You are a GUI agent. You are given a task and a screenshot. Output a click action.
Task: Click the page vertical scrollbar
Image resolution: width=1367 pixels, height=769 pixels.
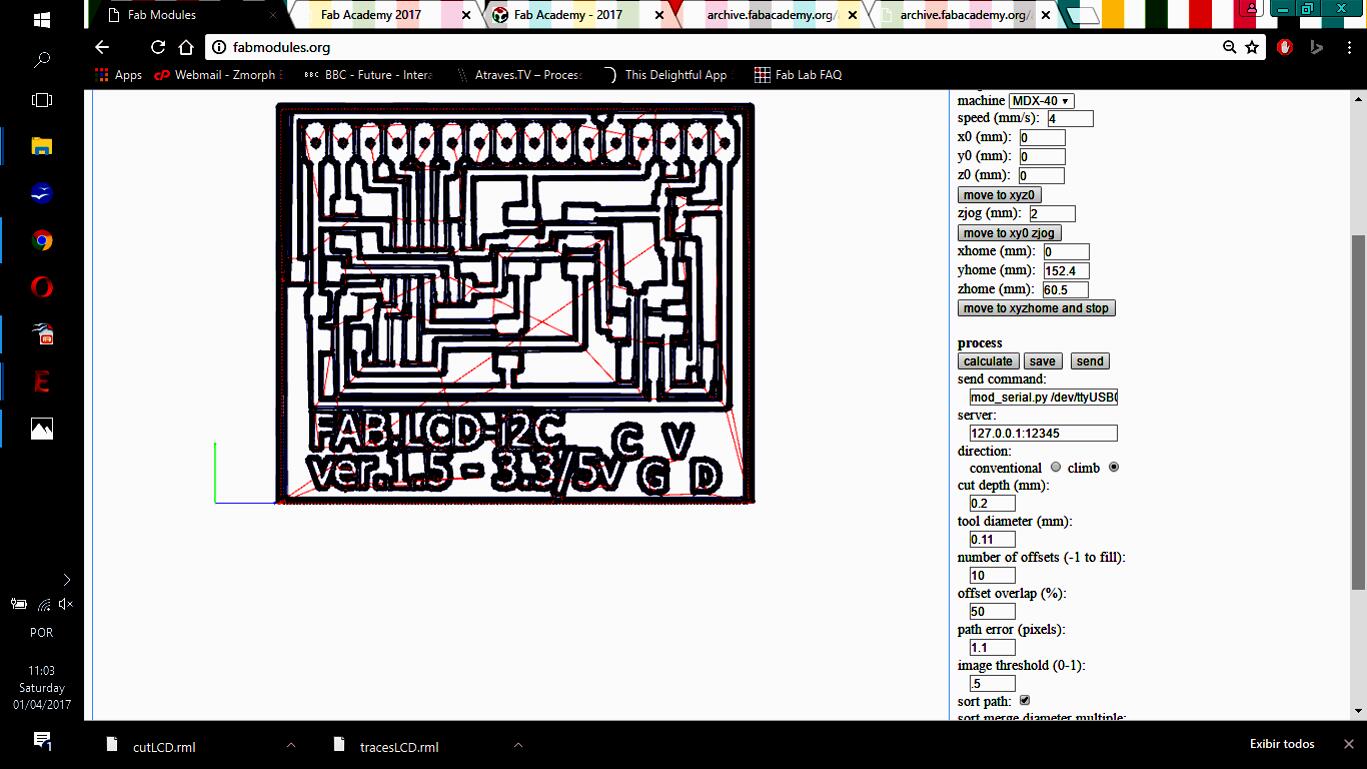[1359, 412]
